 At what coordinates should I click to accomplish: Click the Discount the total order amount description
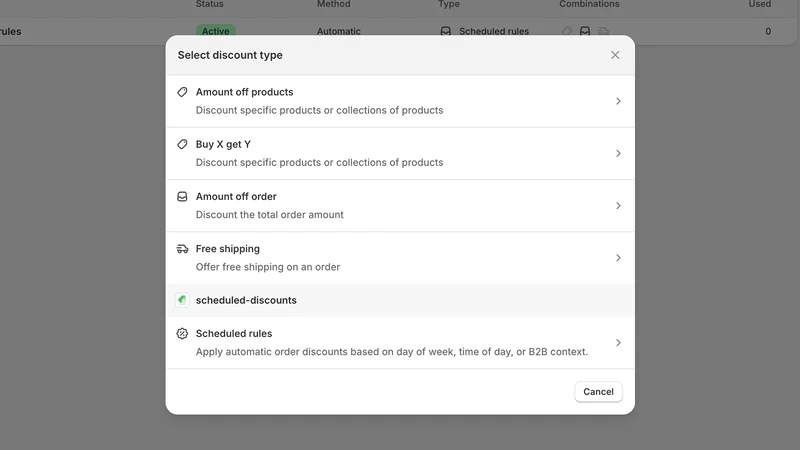269,215
